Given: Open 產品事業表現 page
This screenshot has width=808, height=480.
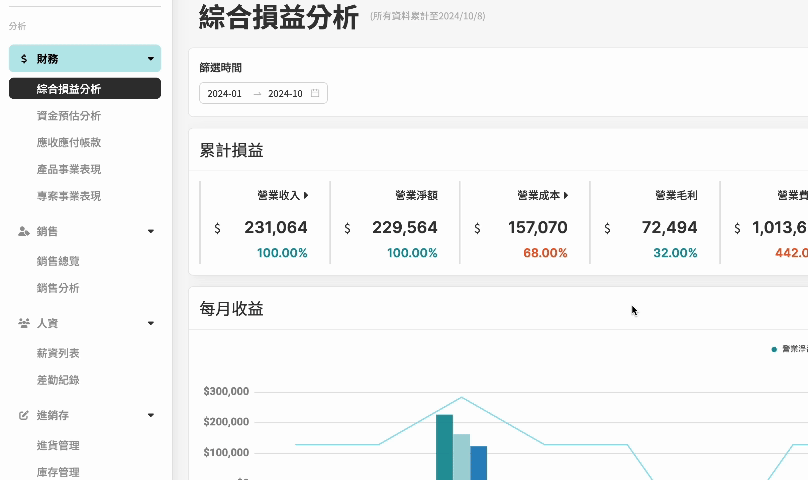Looking at the screenshot, I should [x=69, y=169].
